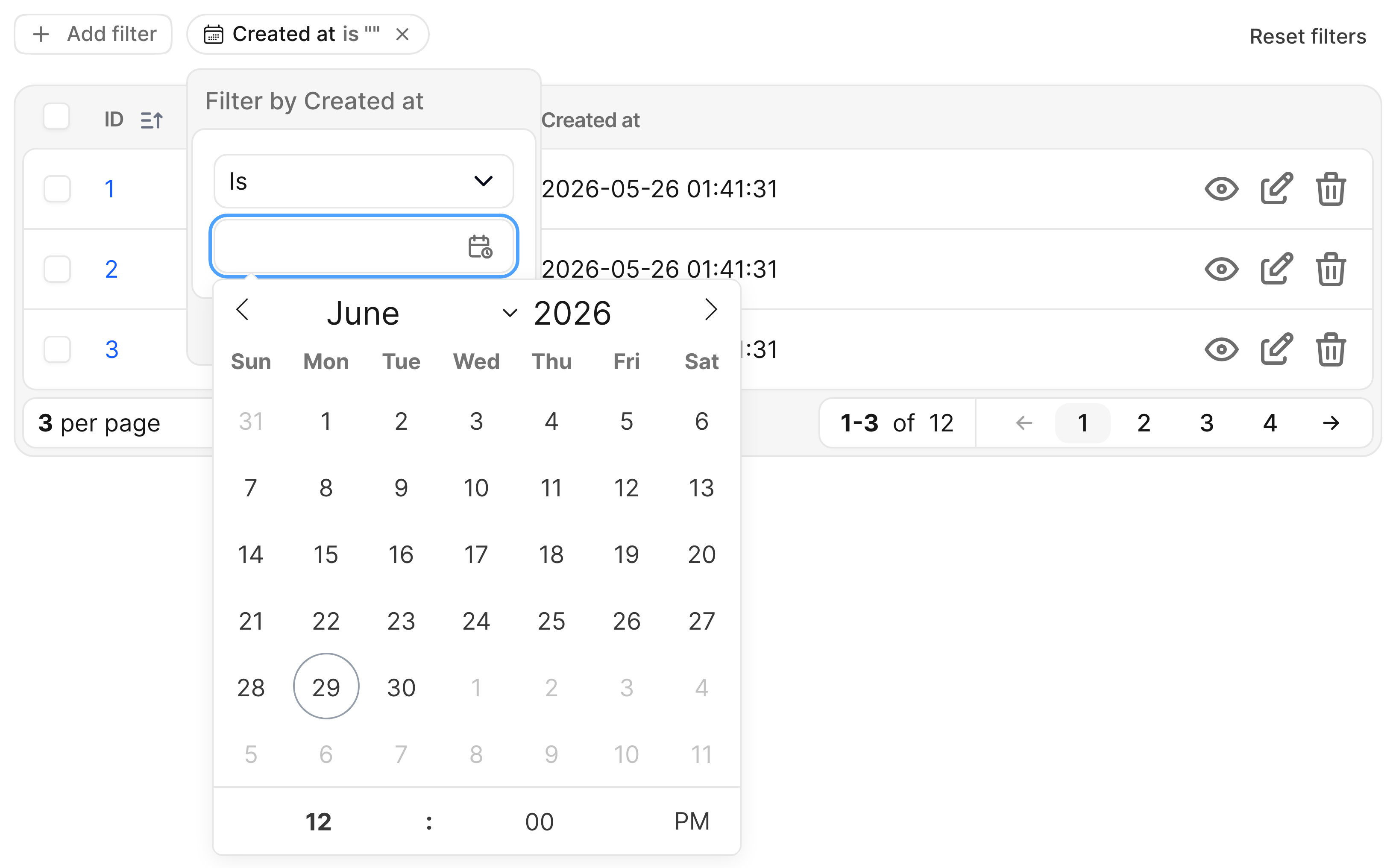Pick June 24 in the calendar
1396x868 pixels.
click(476, 621)
